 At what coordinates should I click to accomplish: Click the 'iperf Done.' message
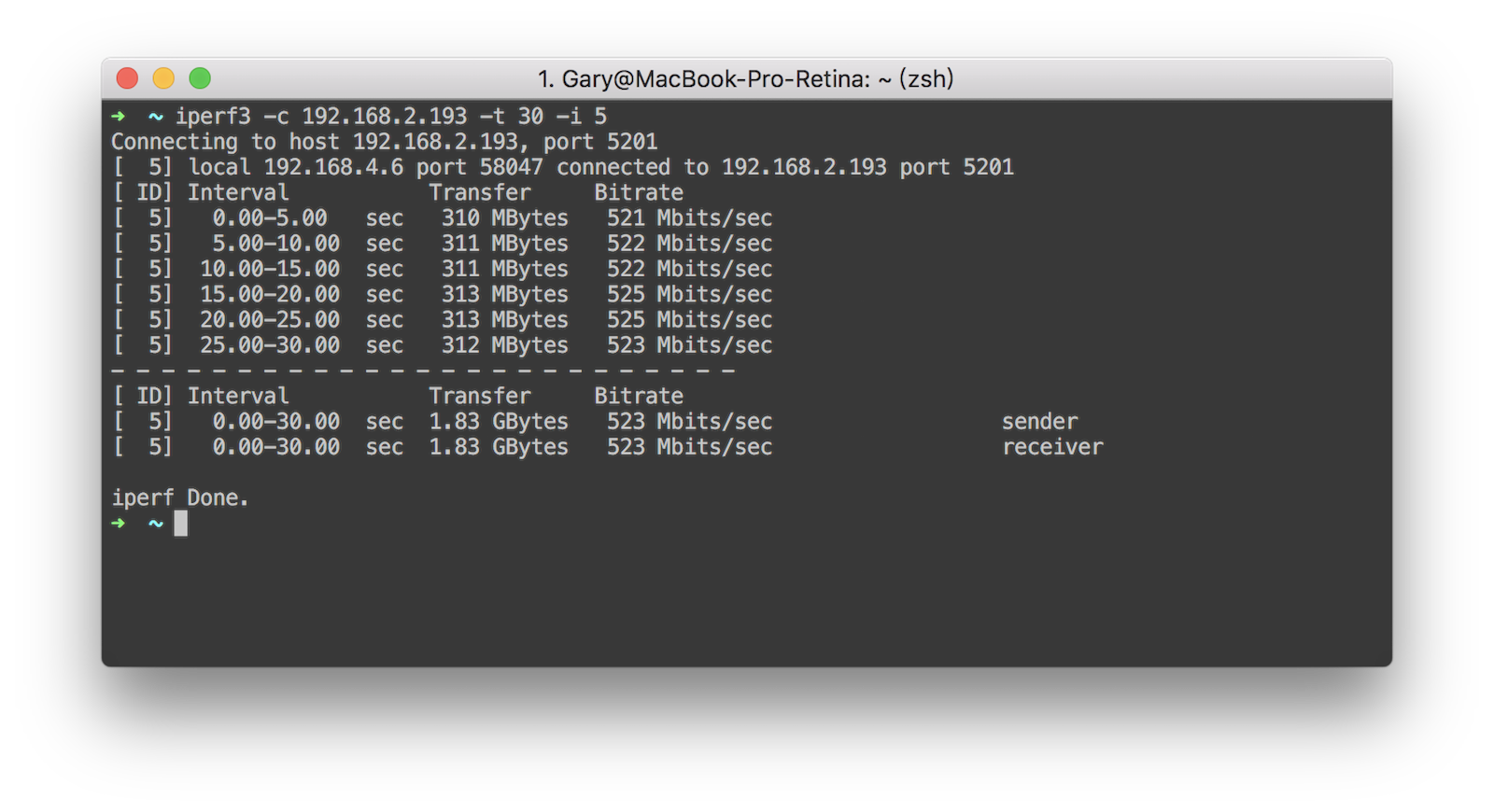point(180,498)
